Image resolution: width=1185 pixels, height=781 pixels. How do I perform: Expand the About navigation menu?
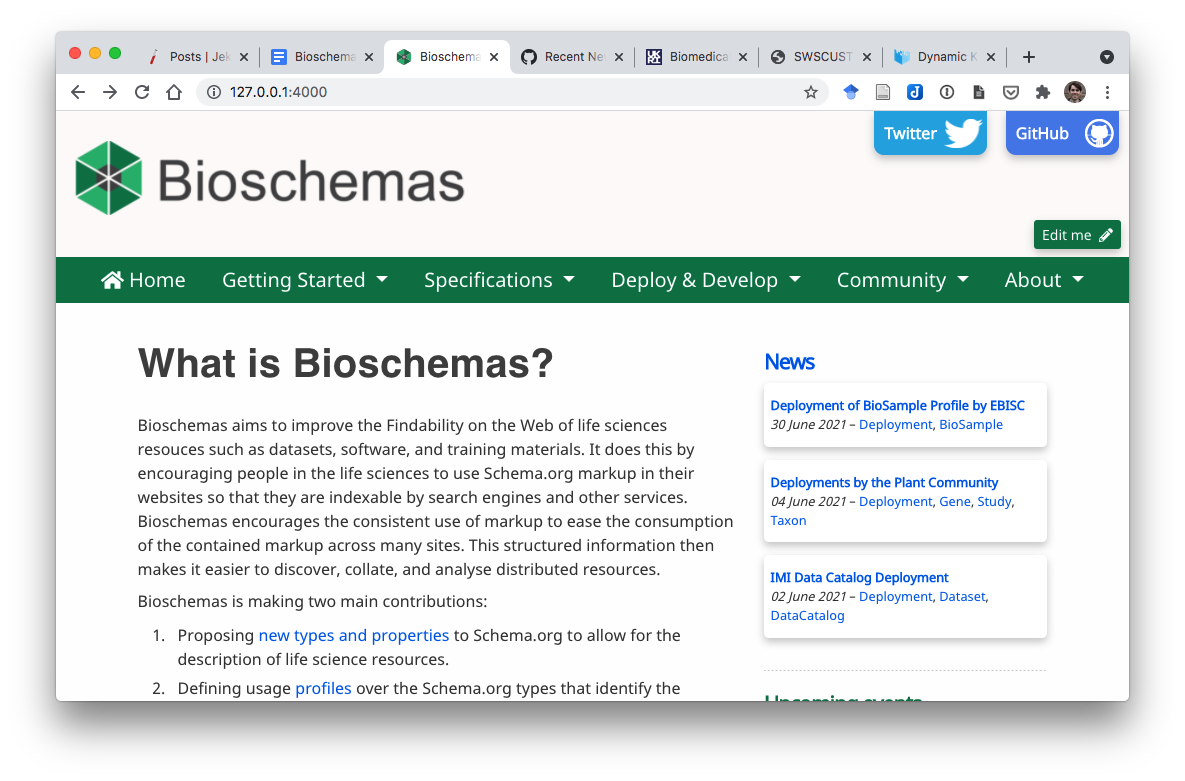1043,280
